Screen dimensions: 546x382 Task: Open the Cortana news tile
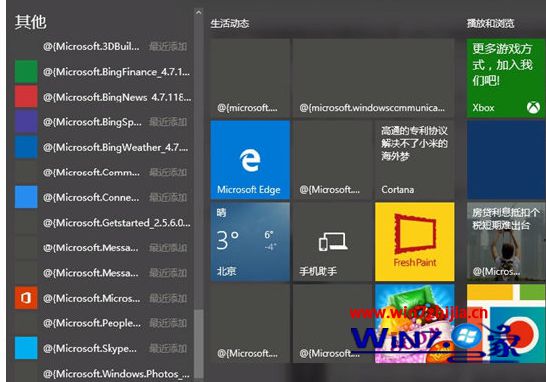point(414,160)
